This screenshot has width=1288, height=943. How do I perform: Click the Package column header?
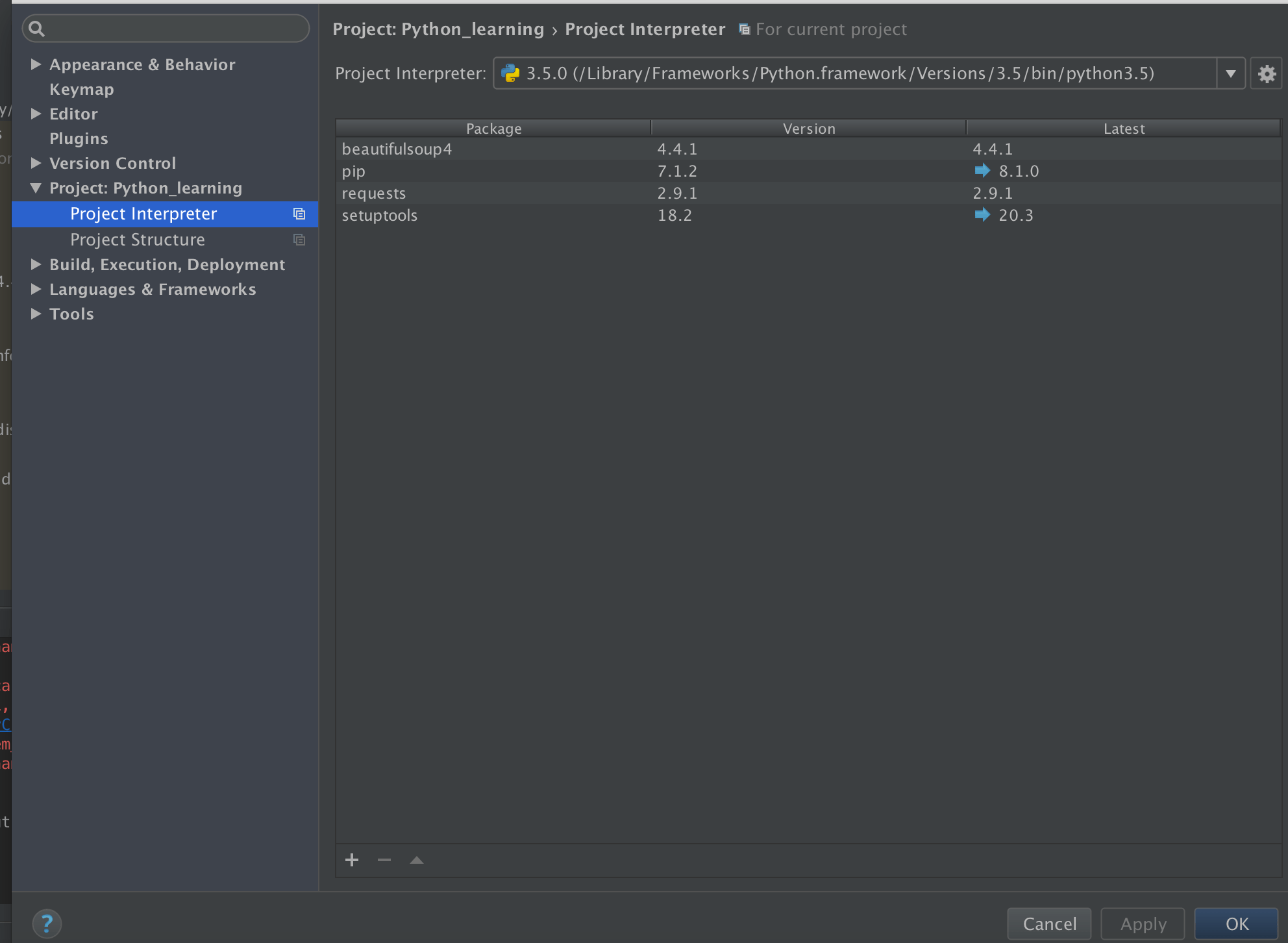(493, 129)
